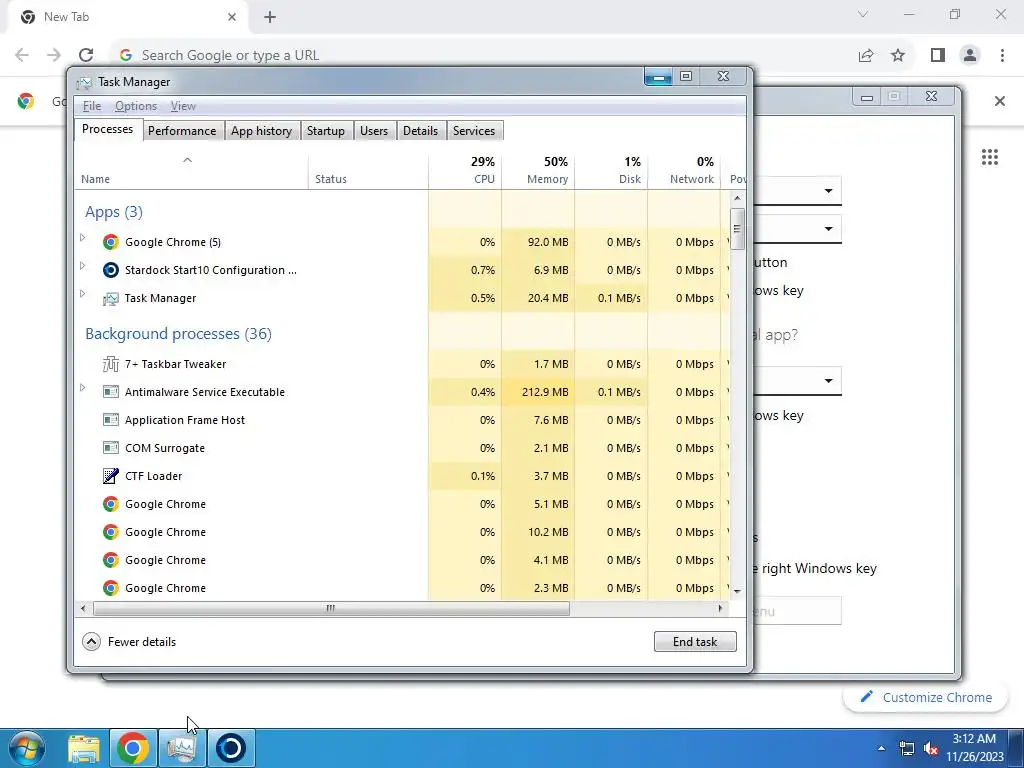Click the Stardock Start10 Configuration process icon
Screen dimensions: 1024x768
point(110,270)
